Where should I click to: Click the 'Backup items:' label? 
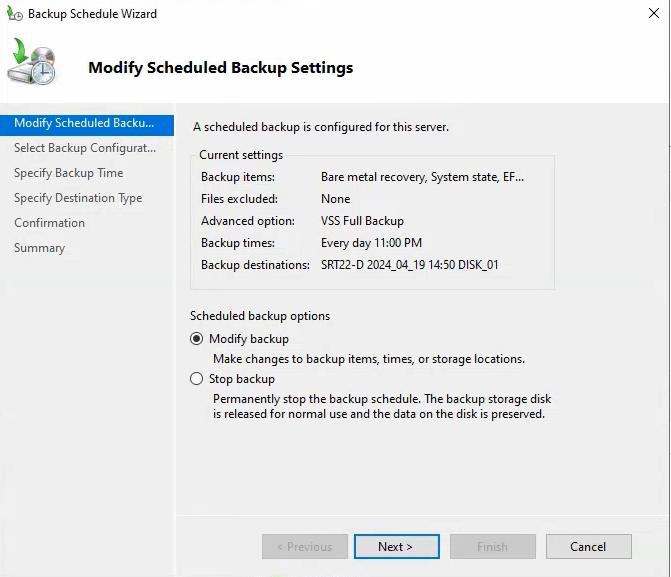[x=238, y=177]
